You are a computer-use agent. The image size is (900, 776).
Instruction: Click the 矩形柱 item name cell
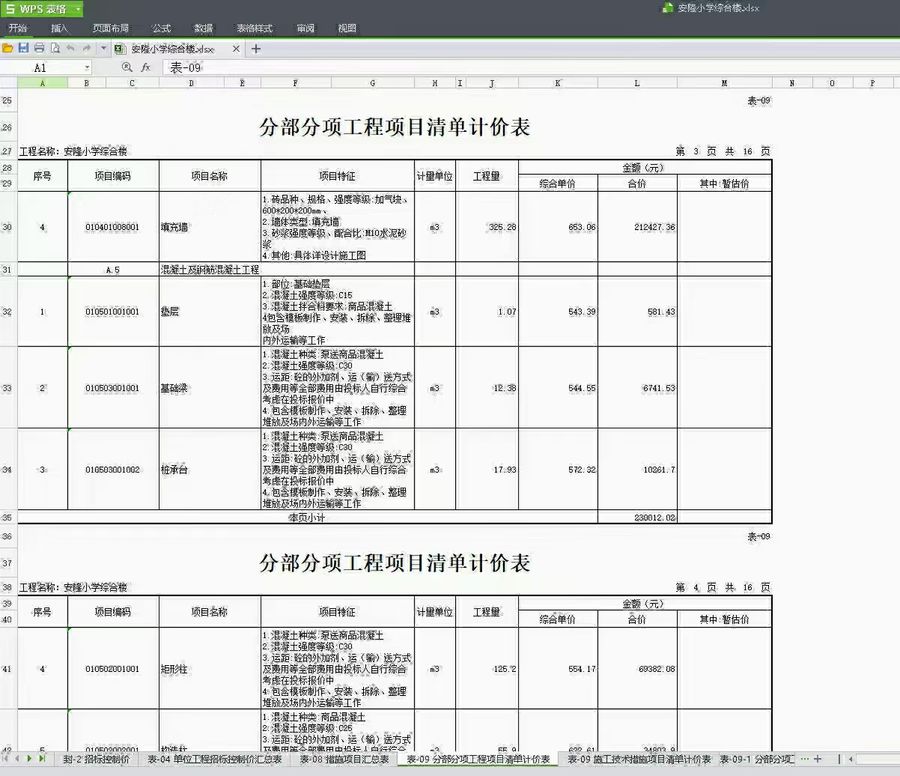[210, 669]
